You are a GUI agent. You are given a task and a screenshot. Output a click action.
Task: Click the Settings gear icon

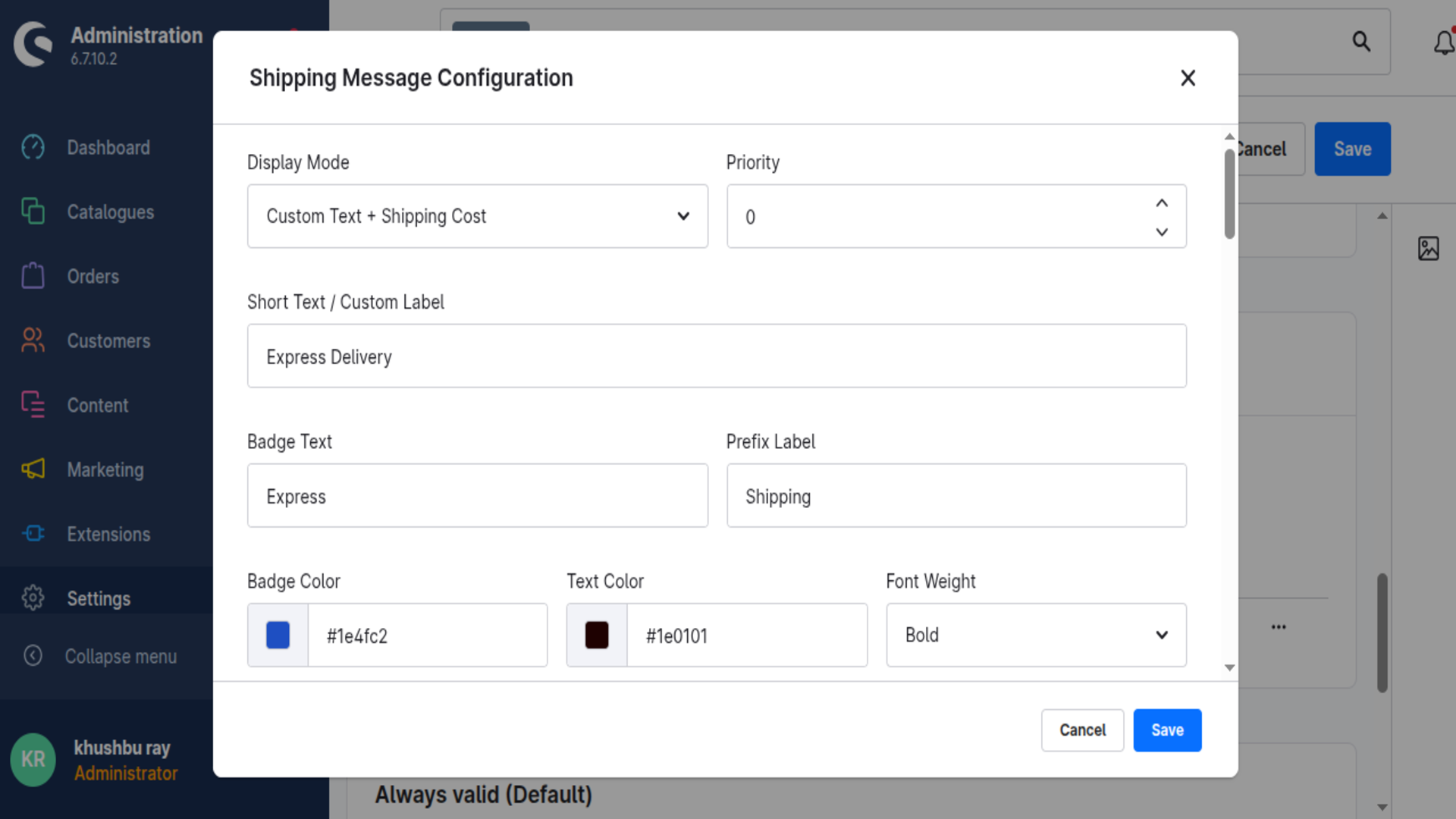click(33, 598)
